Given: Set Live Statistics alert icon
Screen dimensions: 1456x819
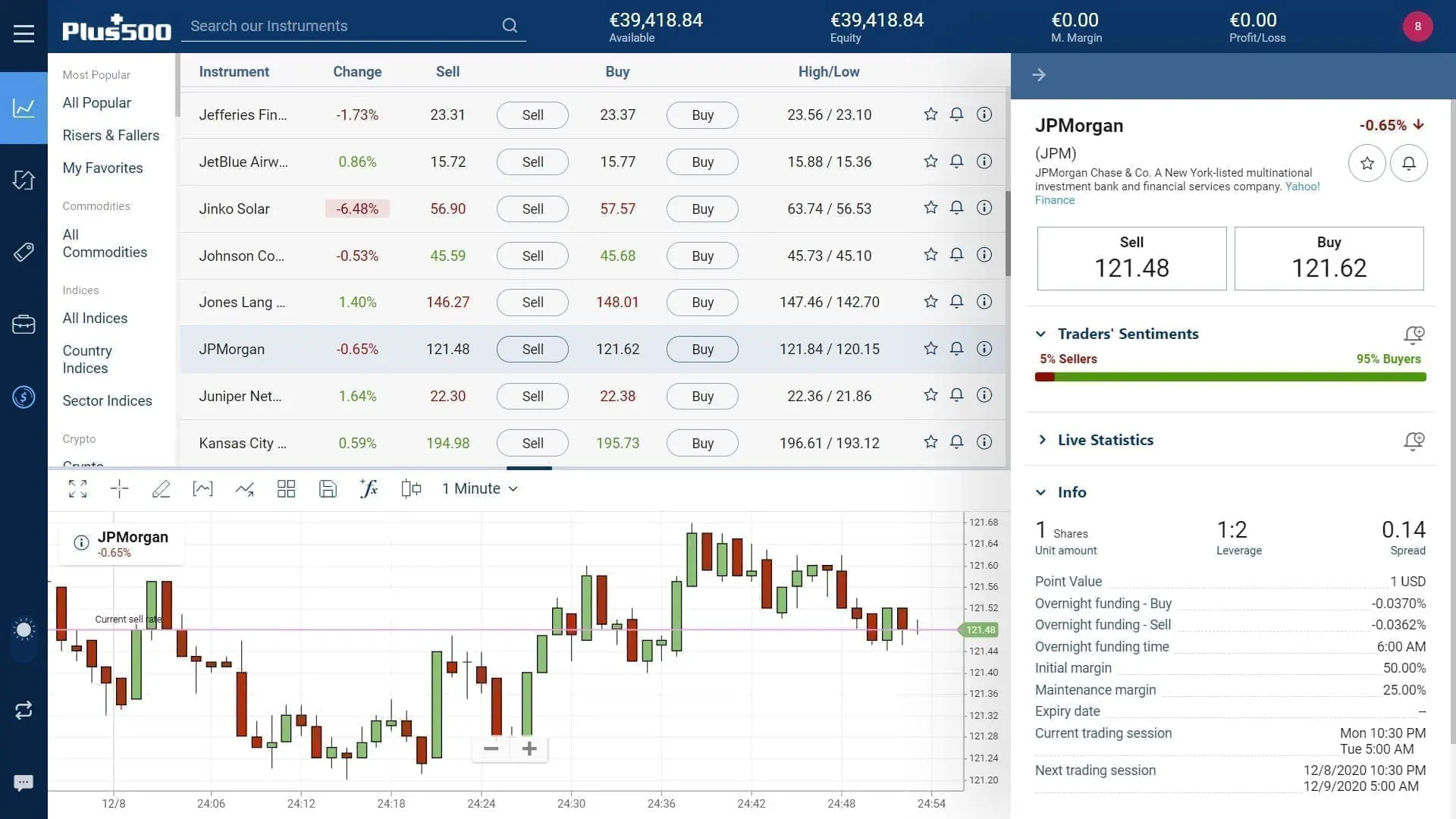Looking at the screenshot, I should point(1414,441).
